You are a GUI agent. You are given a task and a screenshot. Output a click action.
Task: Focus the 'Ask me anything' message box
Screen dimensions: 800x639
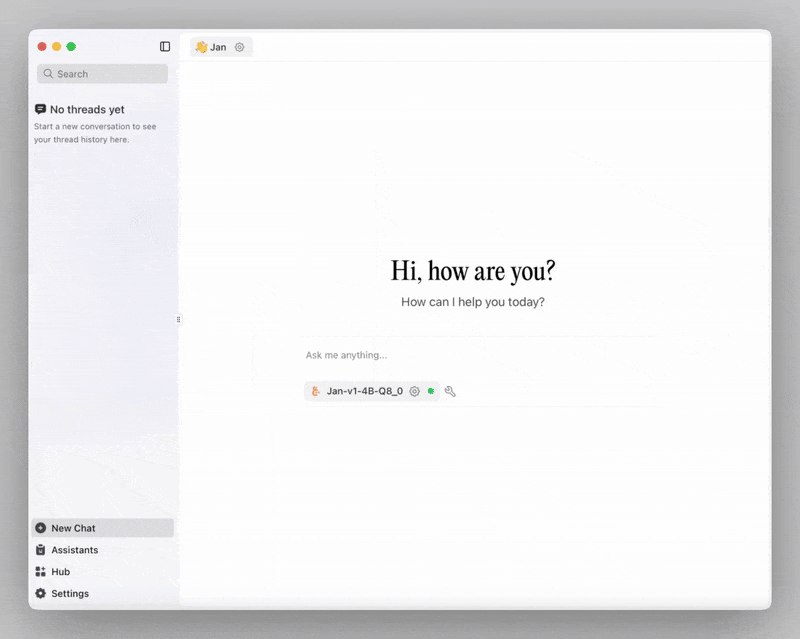click(x=480, y=355)
